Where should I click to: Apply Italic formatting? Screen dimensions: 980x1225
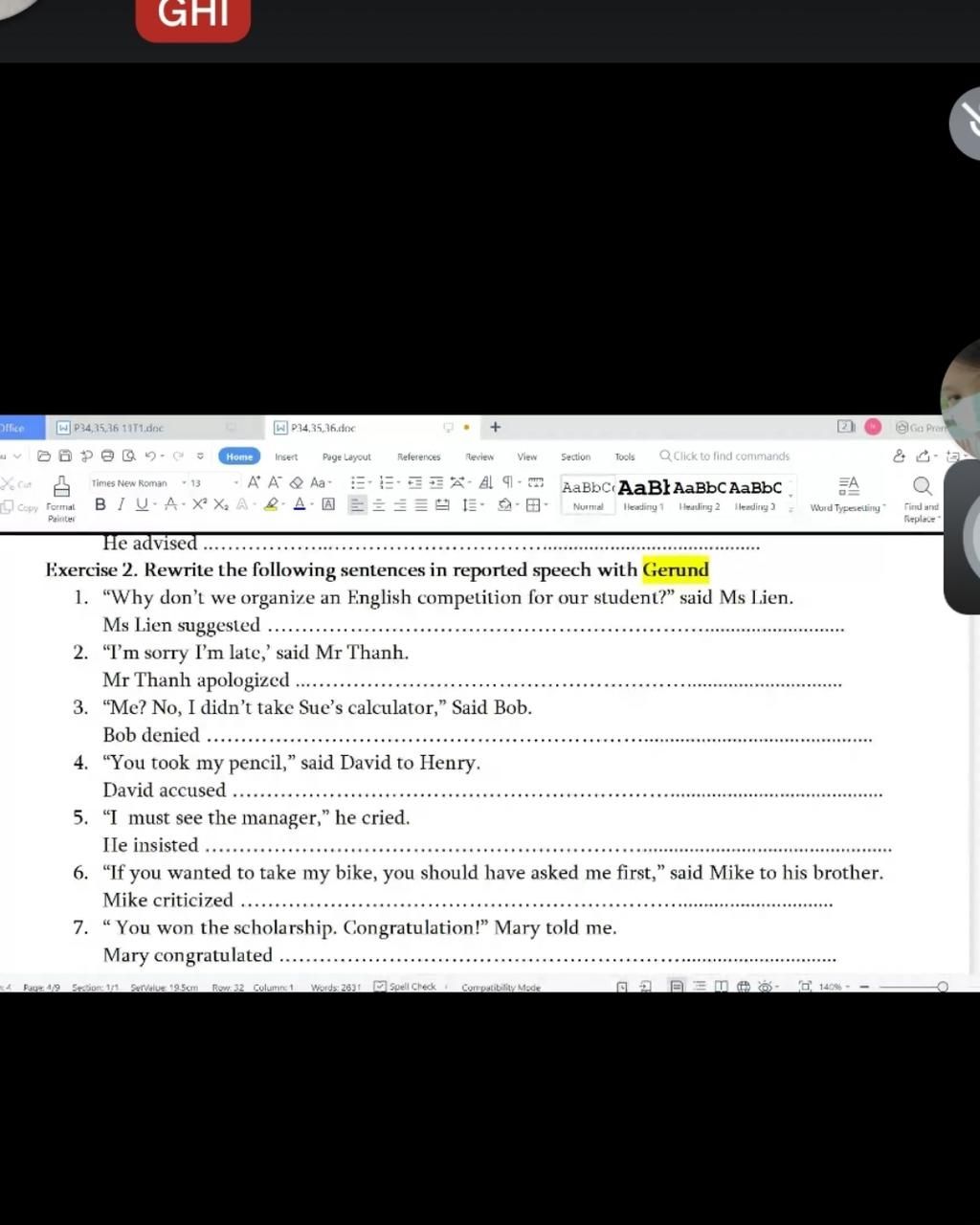[121, 504]
